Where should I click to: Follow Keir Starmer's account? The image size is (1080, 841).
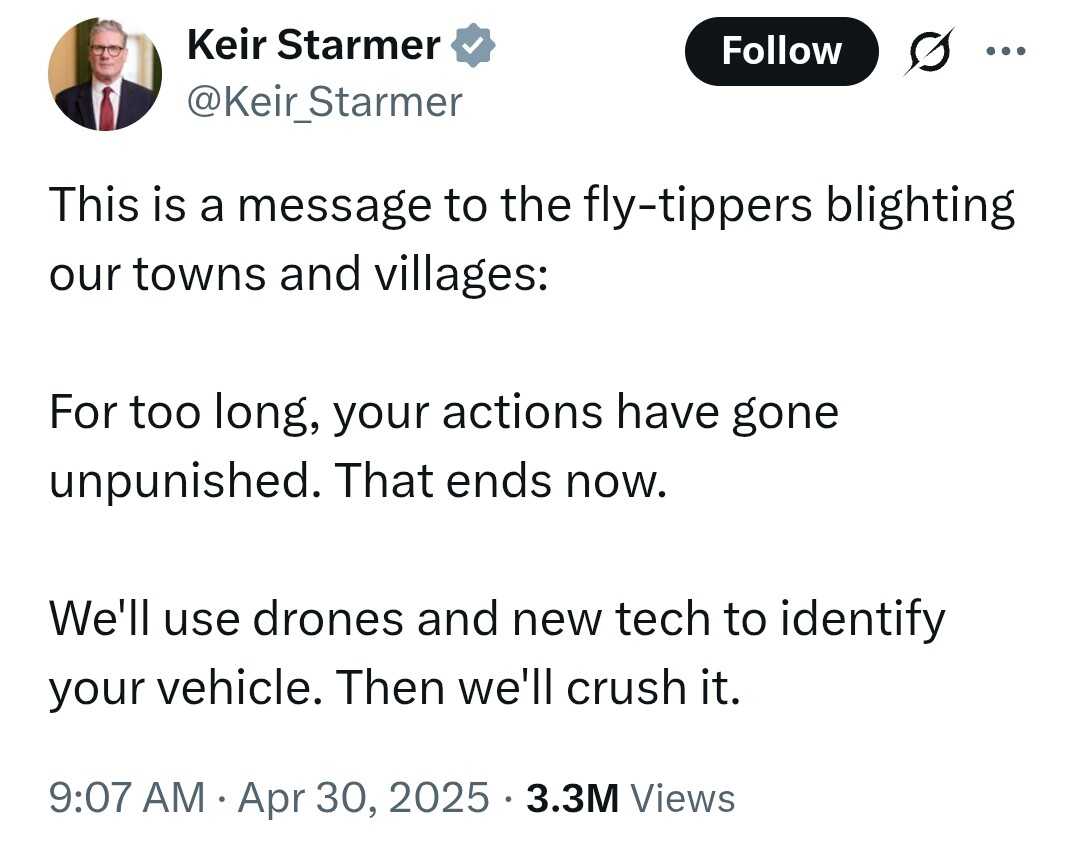point(781,51)
